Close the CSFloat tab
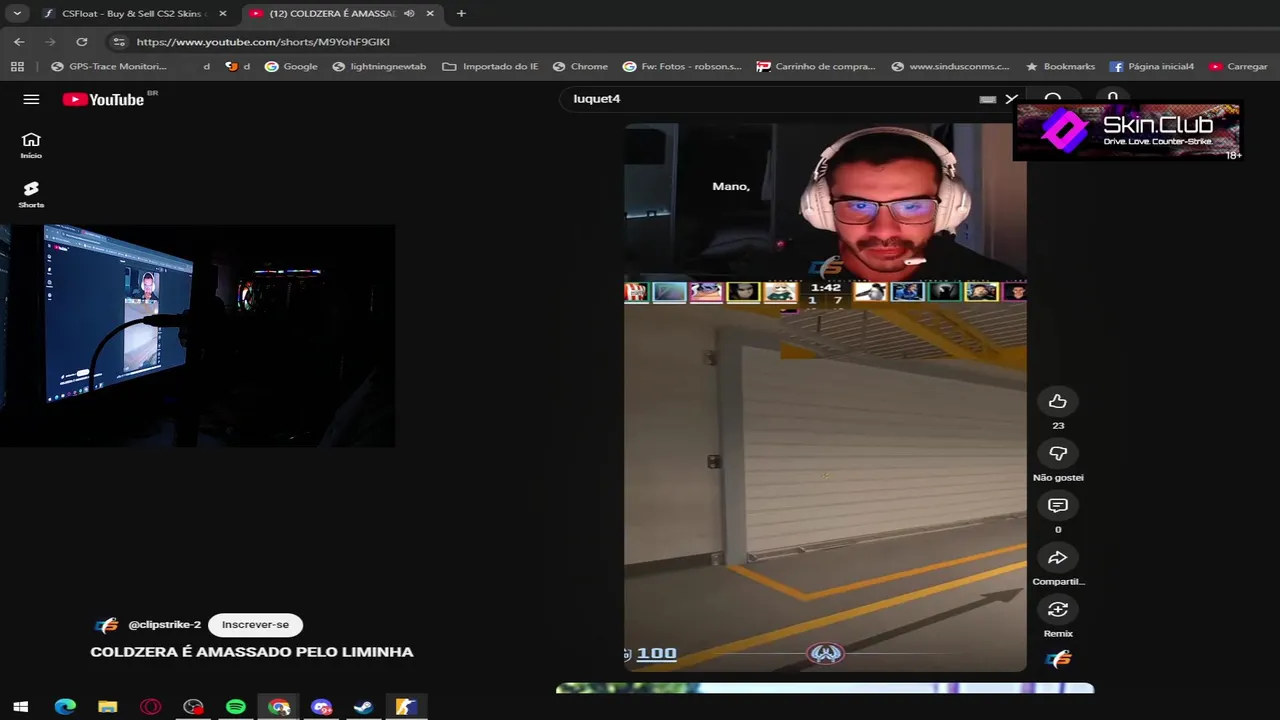The width and height of the screenshot is (1280, 720). tap(222, 14)
